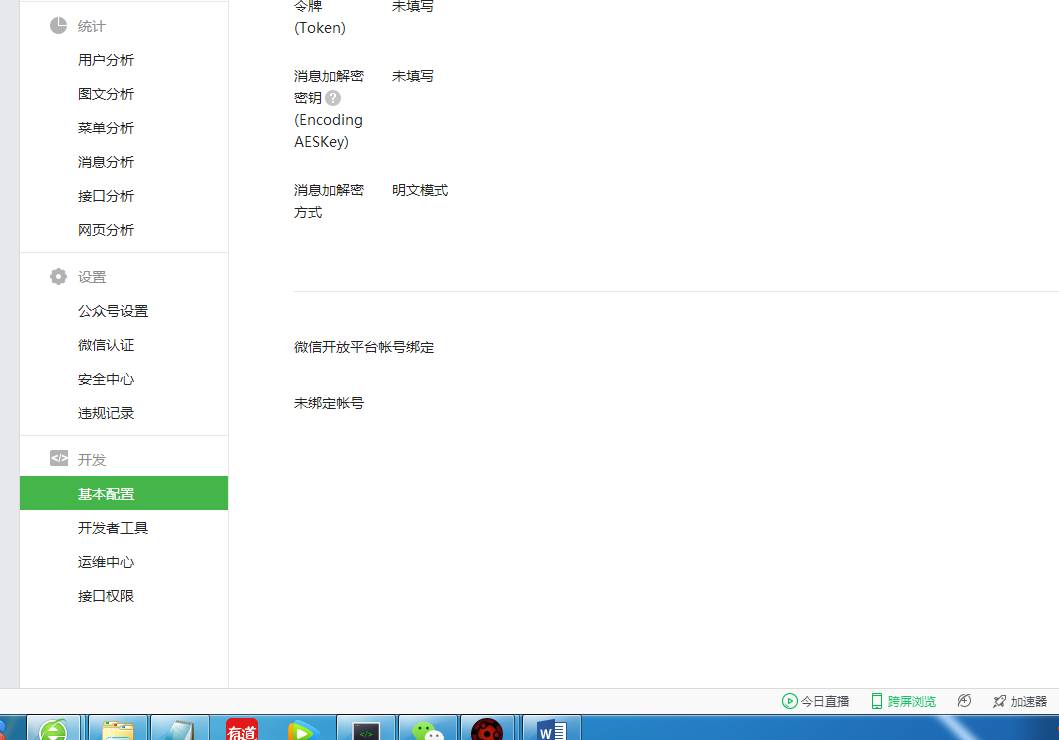Click the 消息加解密方式 label
The image size is (1059, 740).
[329, 201]
